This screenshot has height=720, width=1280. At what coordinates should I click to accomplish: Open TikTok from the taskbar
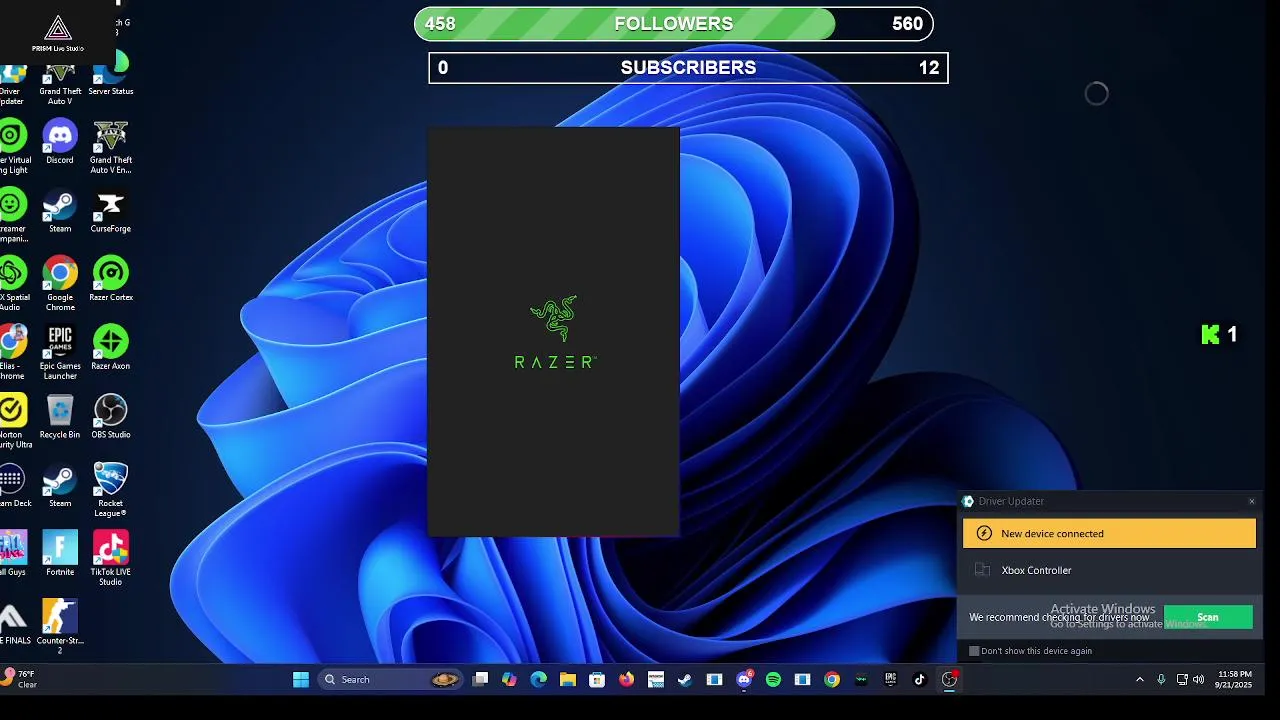920,680
